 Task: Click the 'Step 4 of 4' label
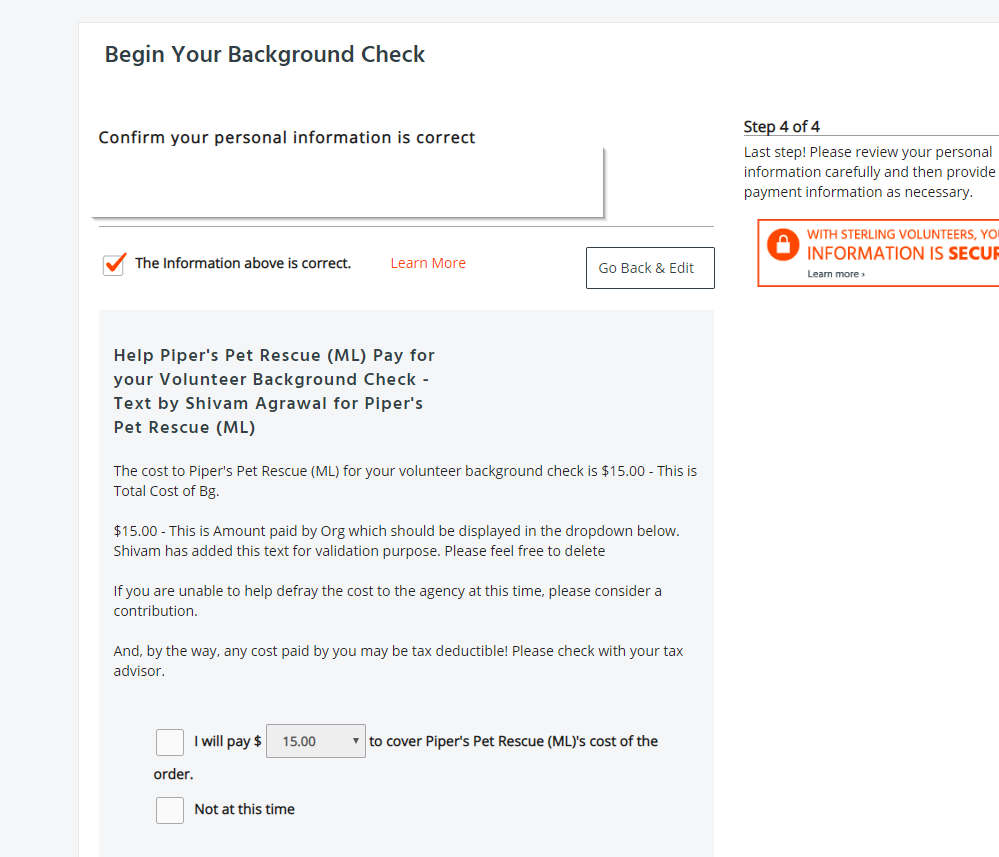(782, 127)
